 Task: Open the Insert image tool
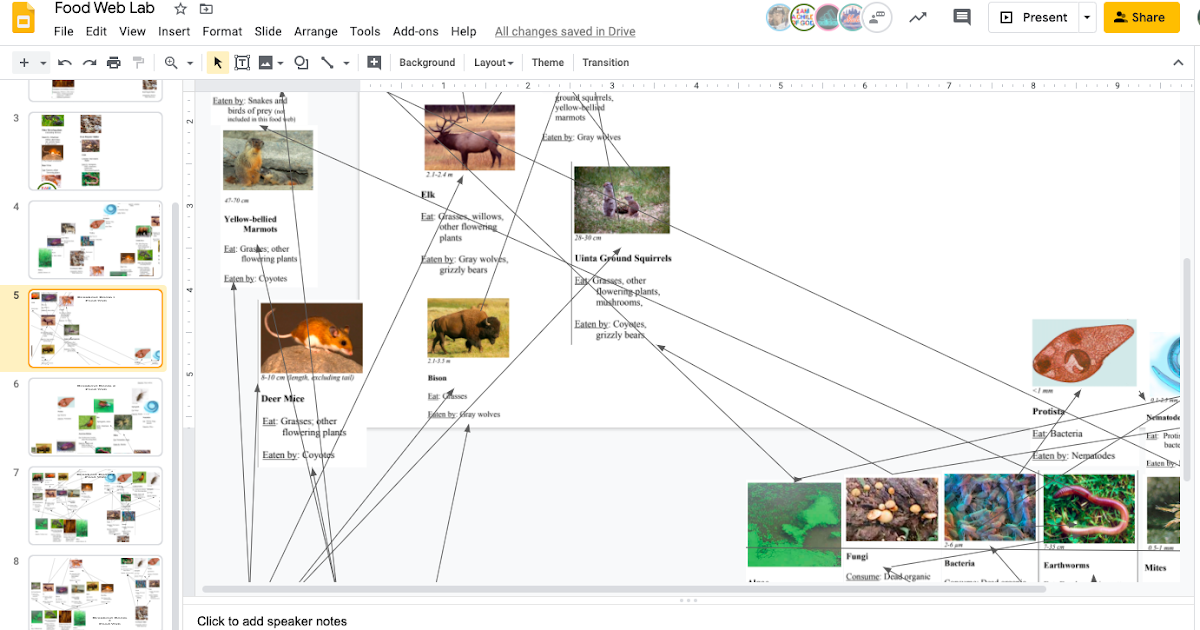pos(266,62)
